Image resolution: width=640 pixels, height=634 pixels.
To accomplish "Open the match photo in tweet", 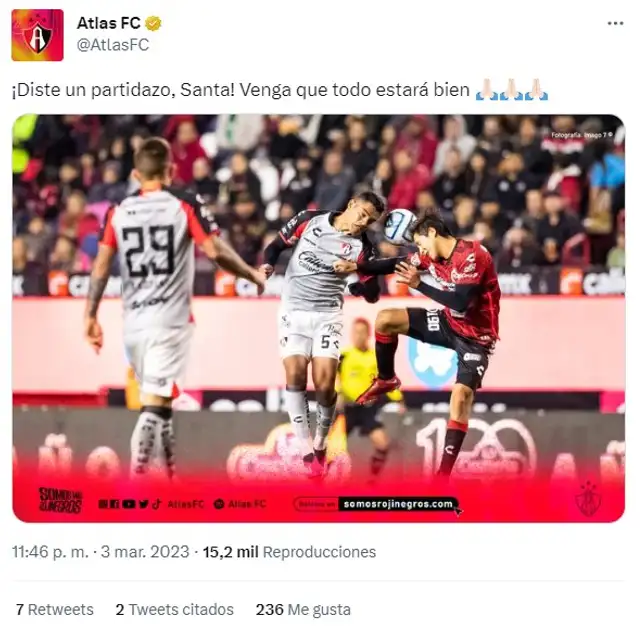I will click(x=318, y=318).
